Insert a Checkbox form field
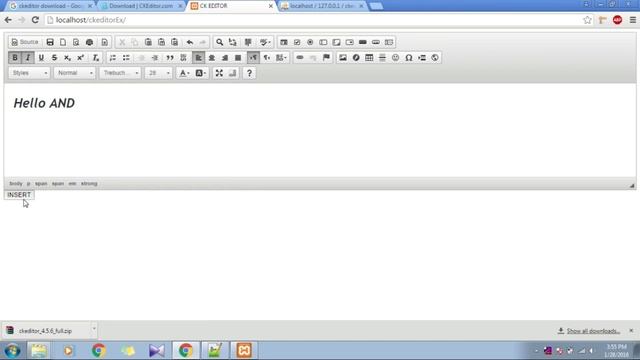 click(297, 42)
